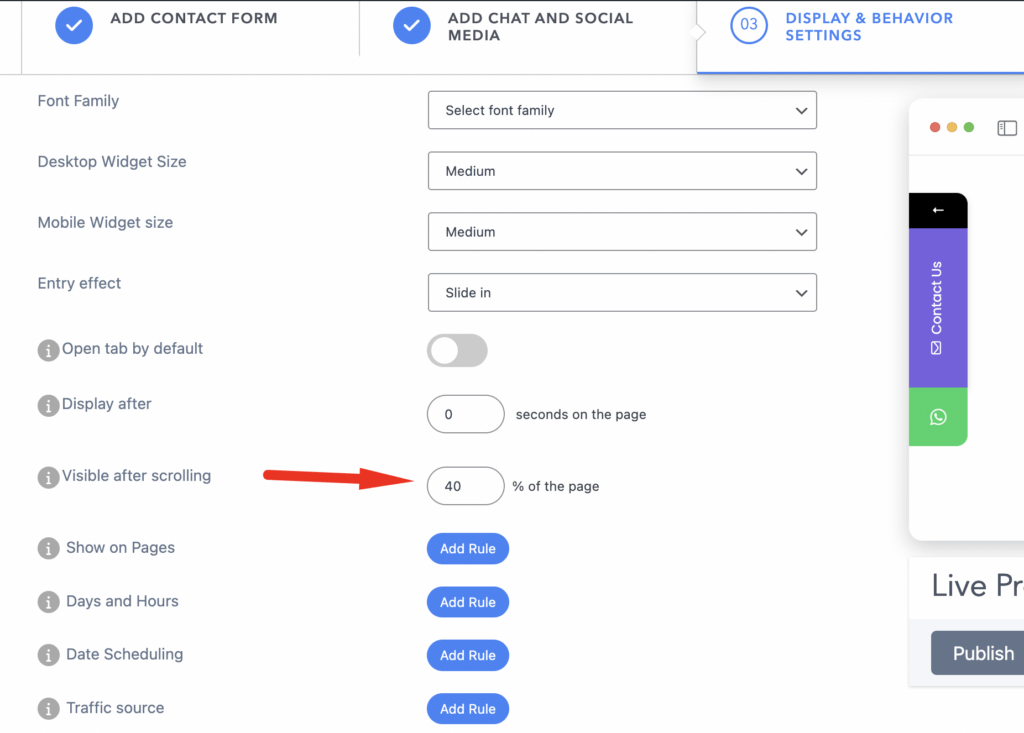Add Rule for Show on Pages
1024x733 pixels.
[x=468, y=549]
